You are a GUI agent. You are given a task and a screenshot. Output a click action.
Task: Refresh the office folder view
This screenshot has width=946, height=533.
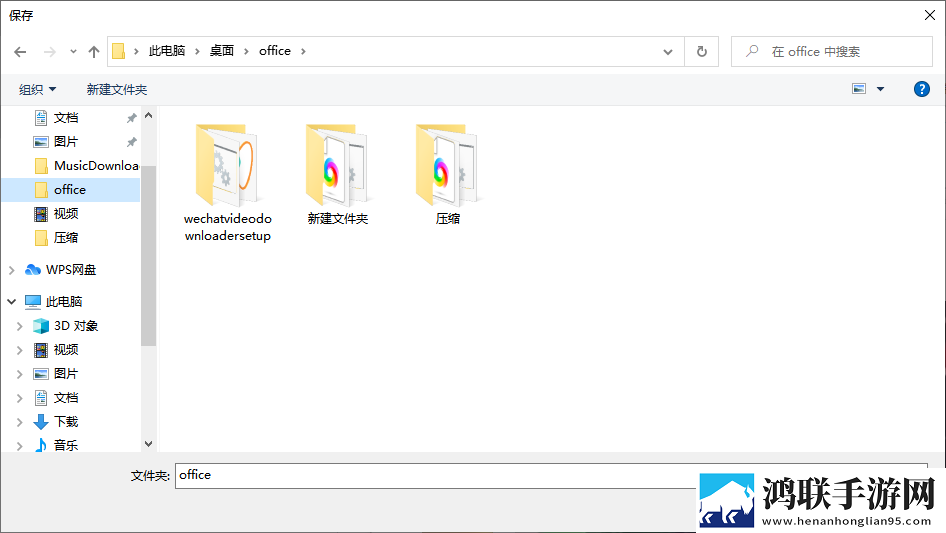[x=702, y=52]
